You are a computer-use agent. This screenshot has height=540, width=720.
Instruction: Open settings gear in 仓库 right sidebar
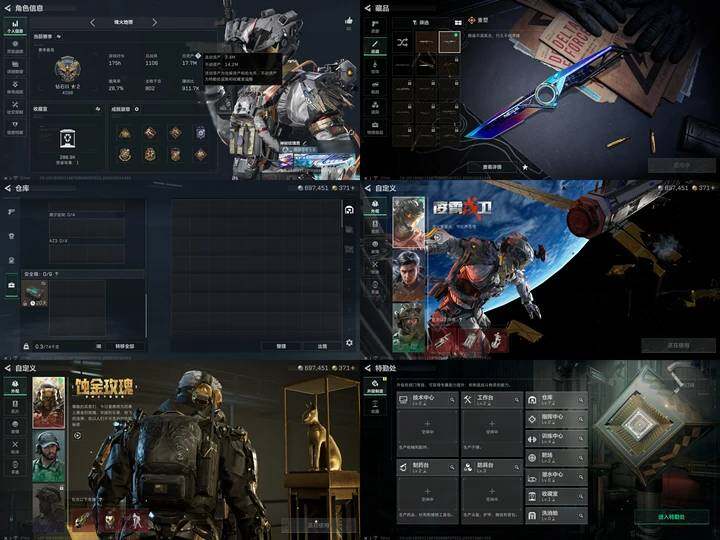pos(349,343)
